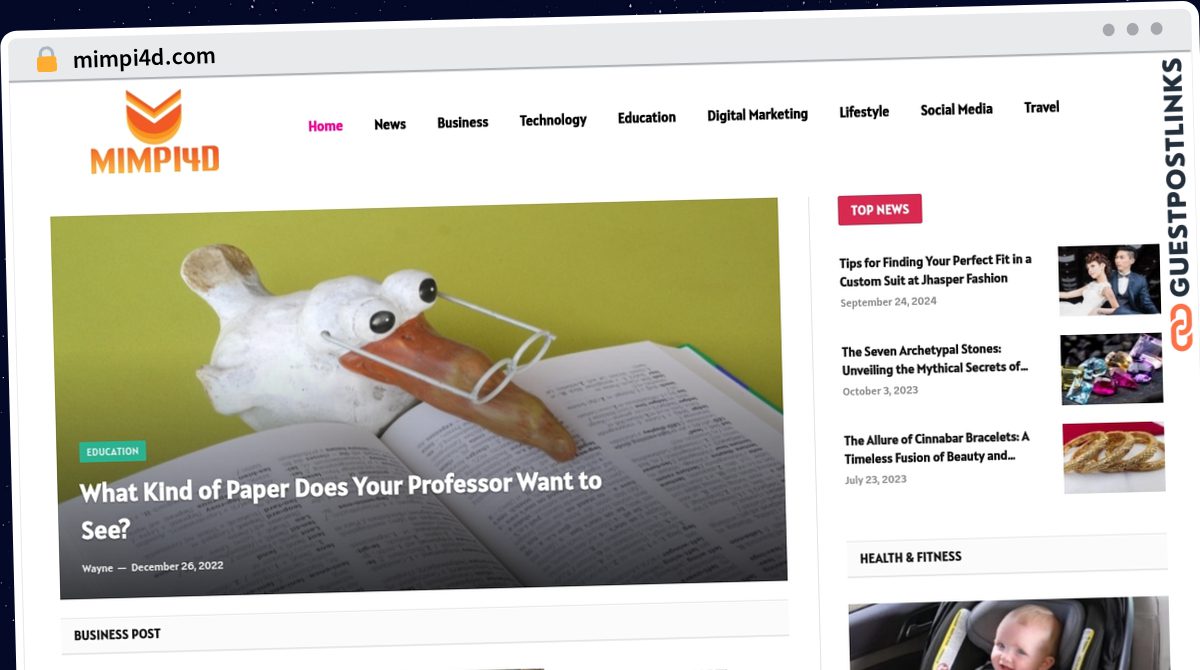Open the Travel category
The image size is (1200, 670).
pos(1041,107)
